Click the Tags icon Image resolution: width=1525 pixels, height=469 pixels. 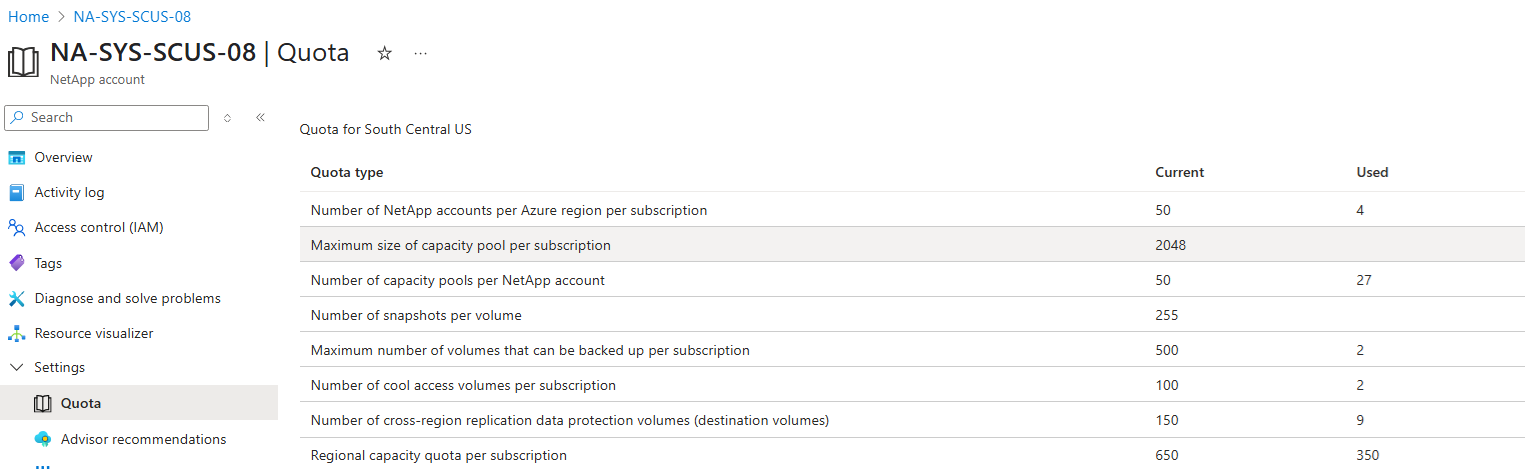pos(16,263)
